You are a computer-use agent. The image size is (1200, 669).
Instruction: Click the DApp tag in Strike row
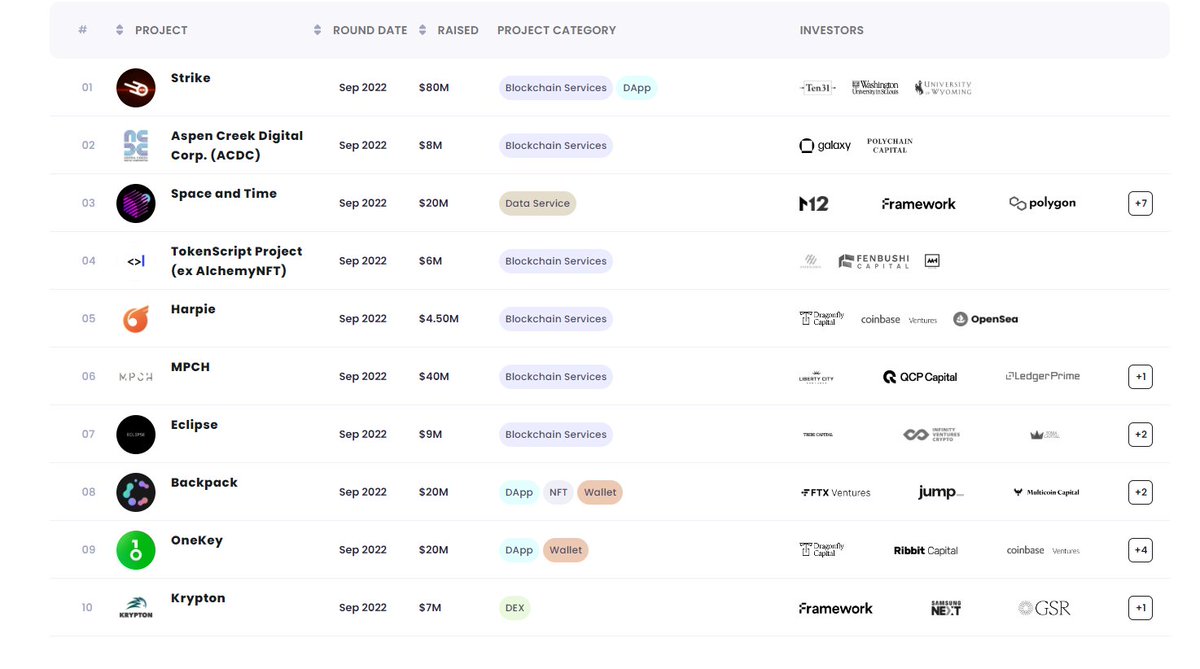[x=637, y=88]
